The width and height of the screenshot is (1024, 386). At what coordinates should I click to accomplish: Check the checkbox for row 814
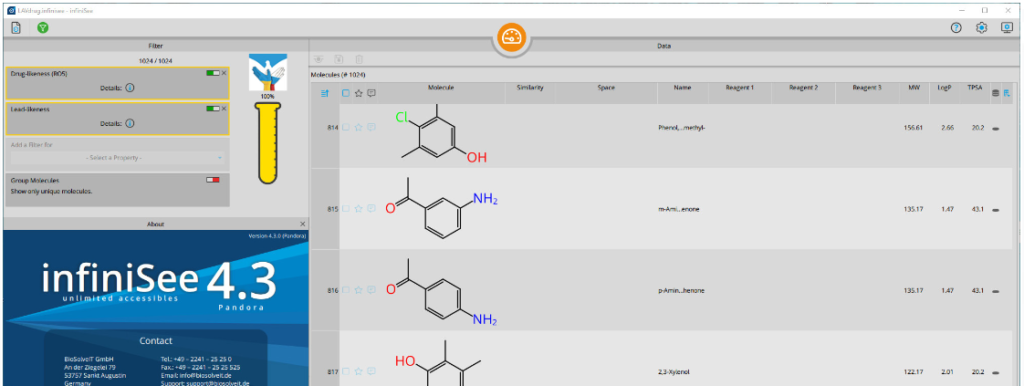346,127
